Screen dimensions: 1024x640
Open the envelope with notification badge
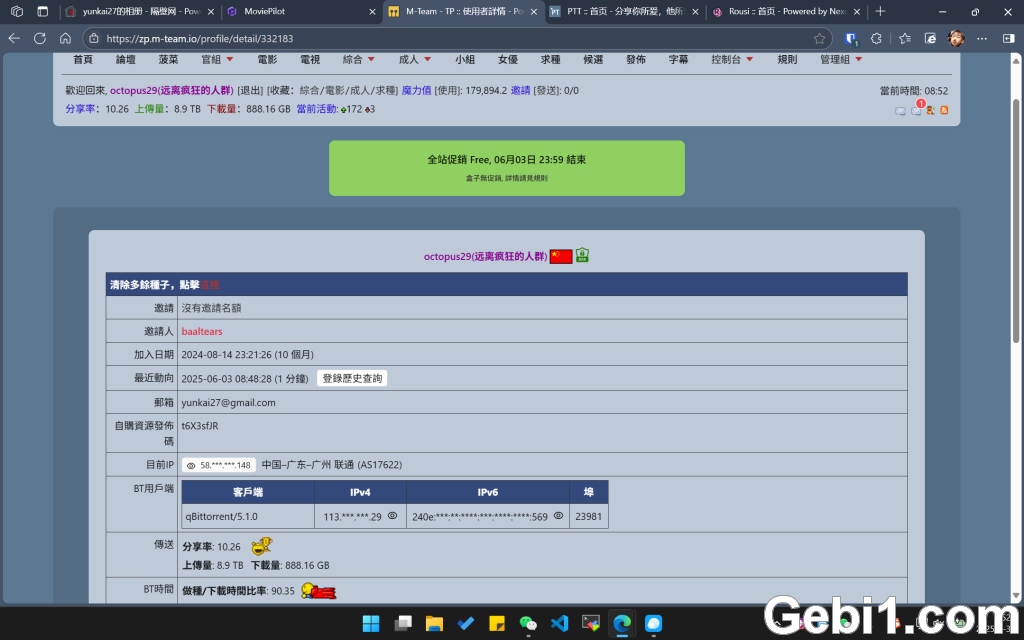916,110
